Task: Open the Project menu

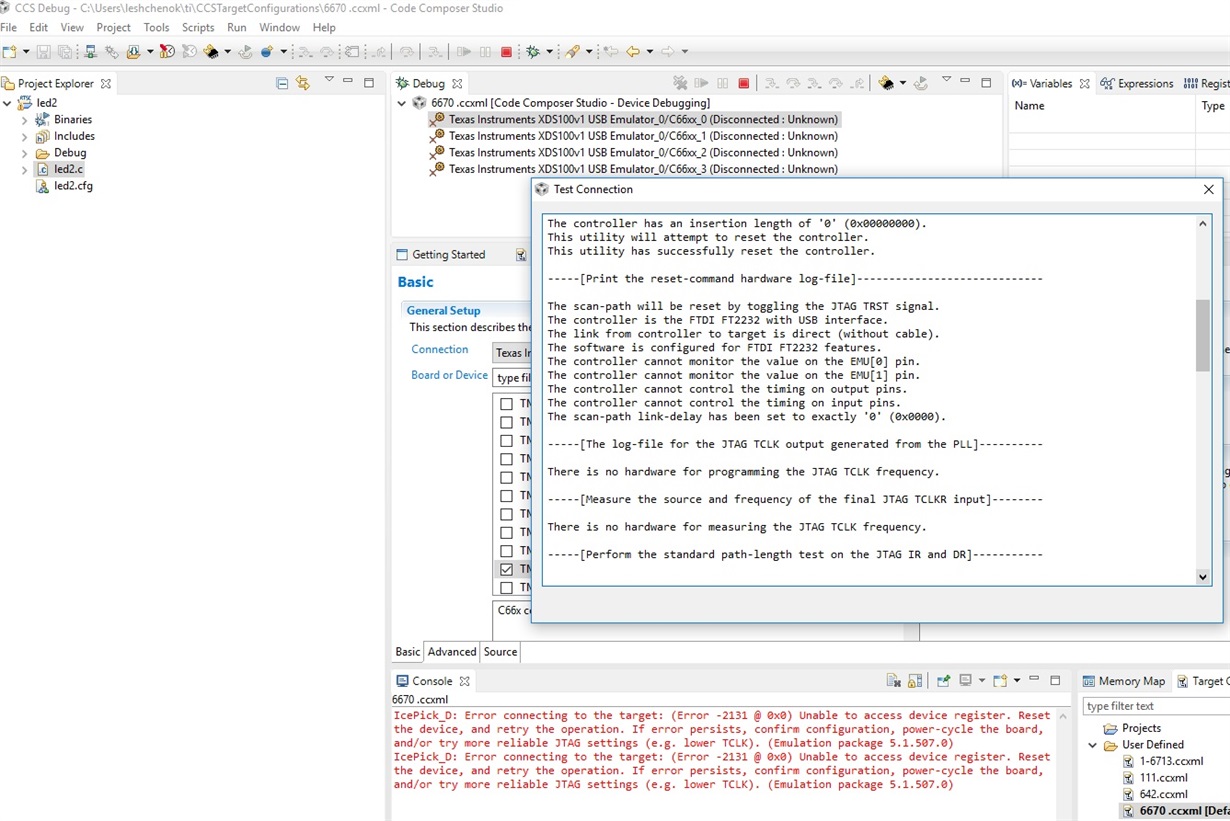Action: (113, 27)
